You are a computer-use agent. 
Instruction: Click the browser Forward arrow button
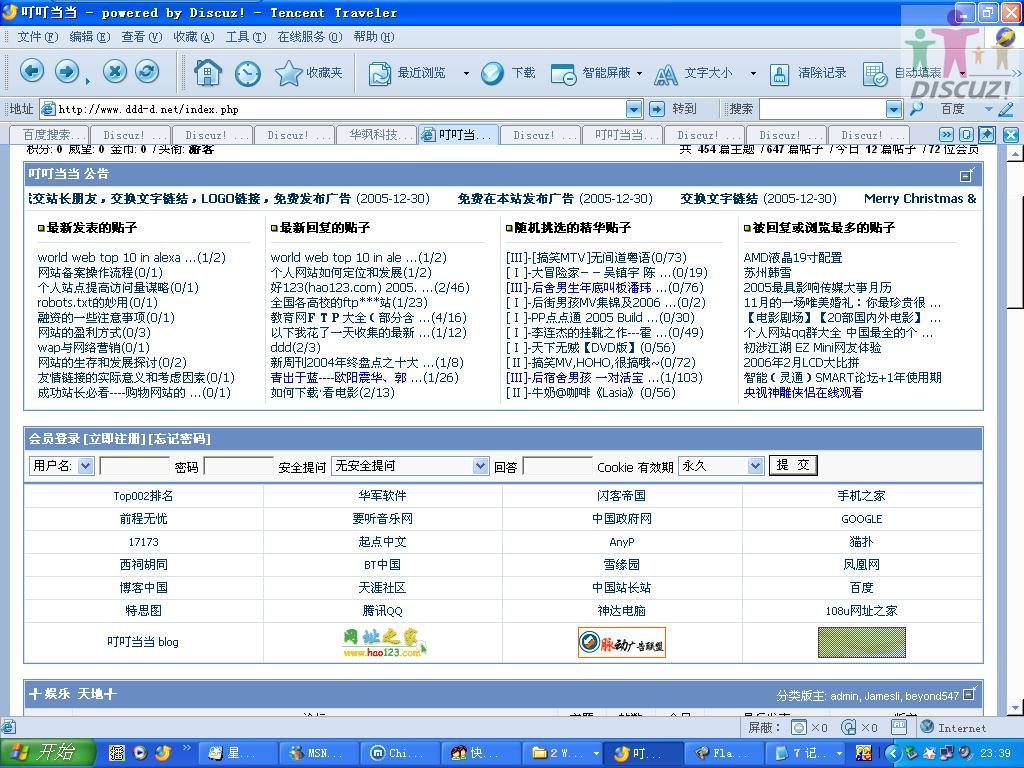(67, 71)
